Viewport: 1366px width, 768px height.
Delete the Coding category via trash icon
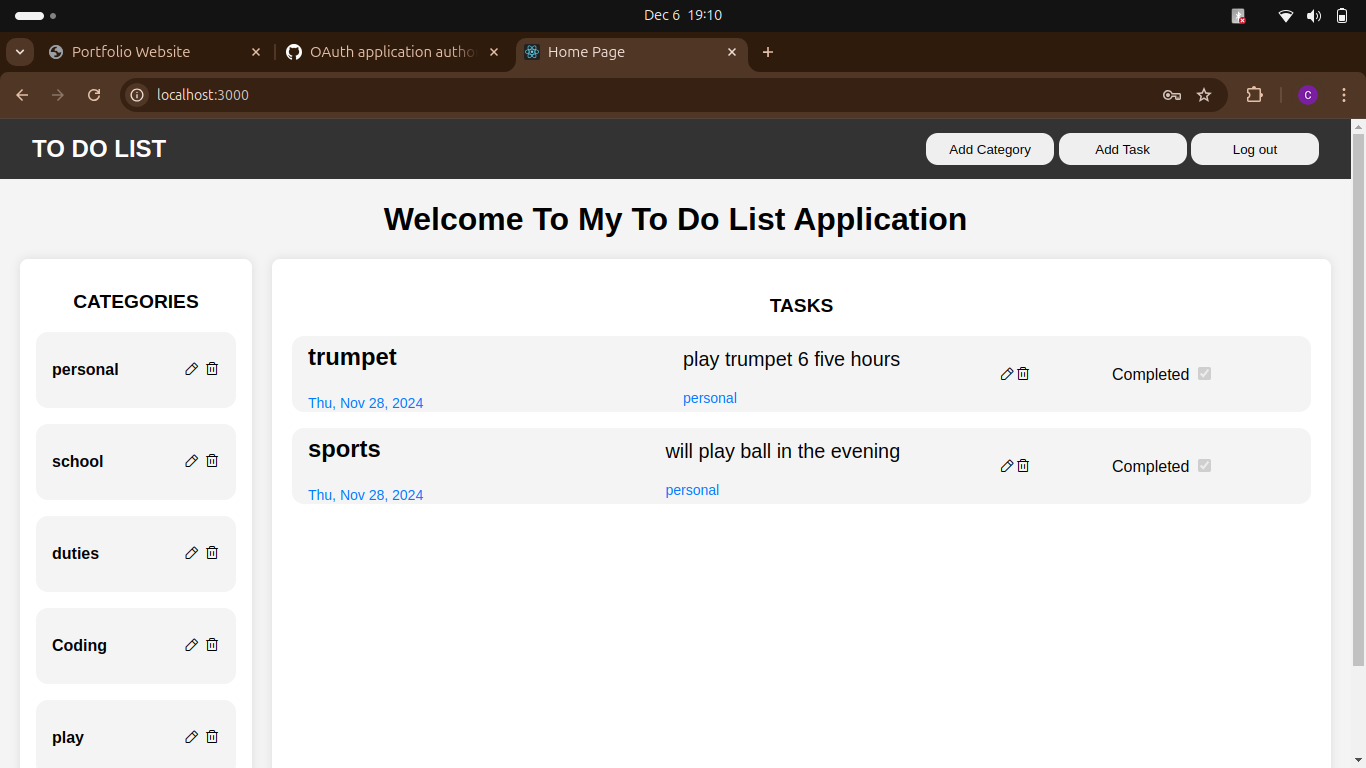[212, 645]
